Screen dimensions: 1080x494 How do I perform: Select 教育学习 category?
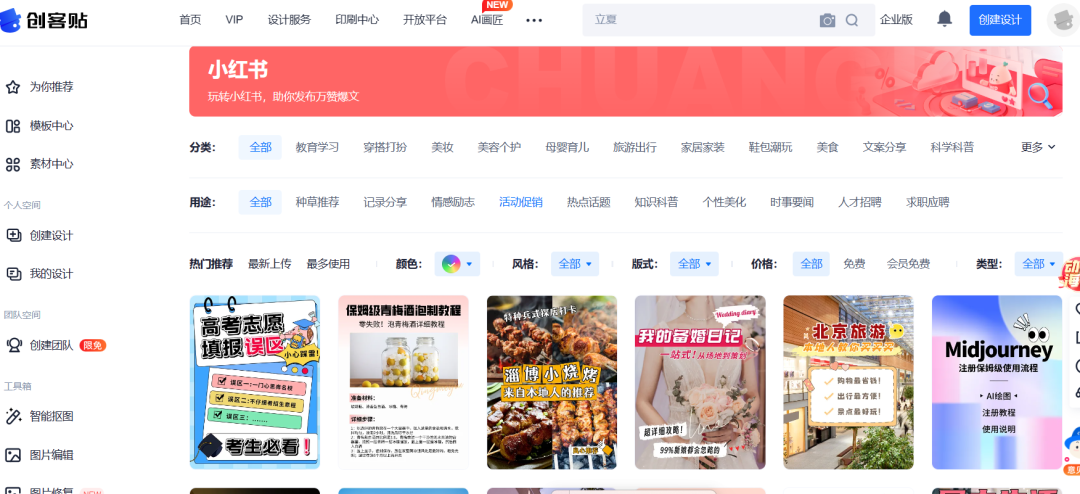point(318,147)
